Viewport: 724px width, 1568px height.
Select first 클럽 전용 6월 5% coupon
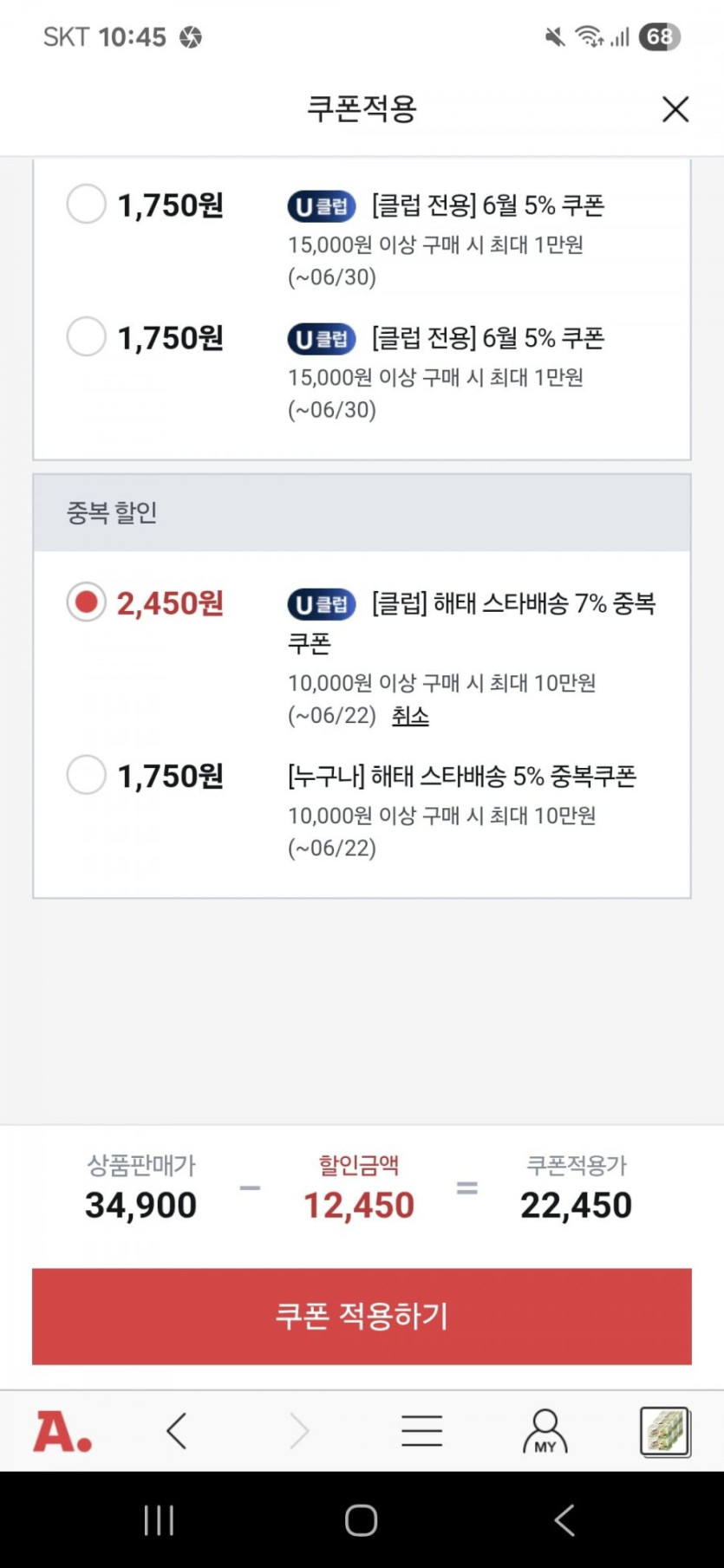[87, 205]
